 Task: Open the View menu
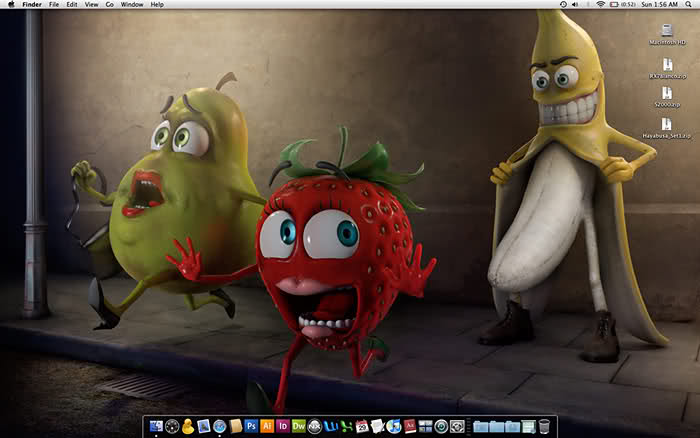tap(92, 4)
